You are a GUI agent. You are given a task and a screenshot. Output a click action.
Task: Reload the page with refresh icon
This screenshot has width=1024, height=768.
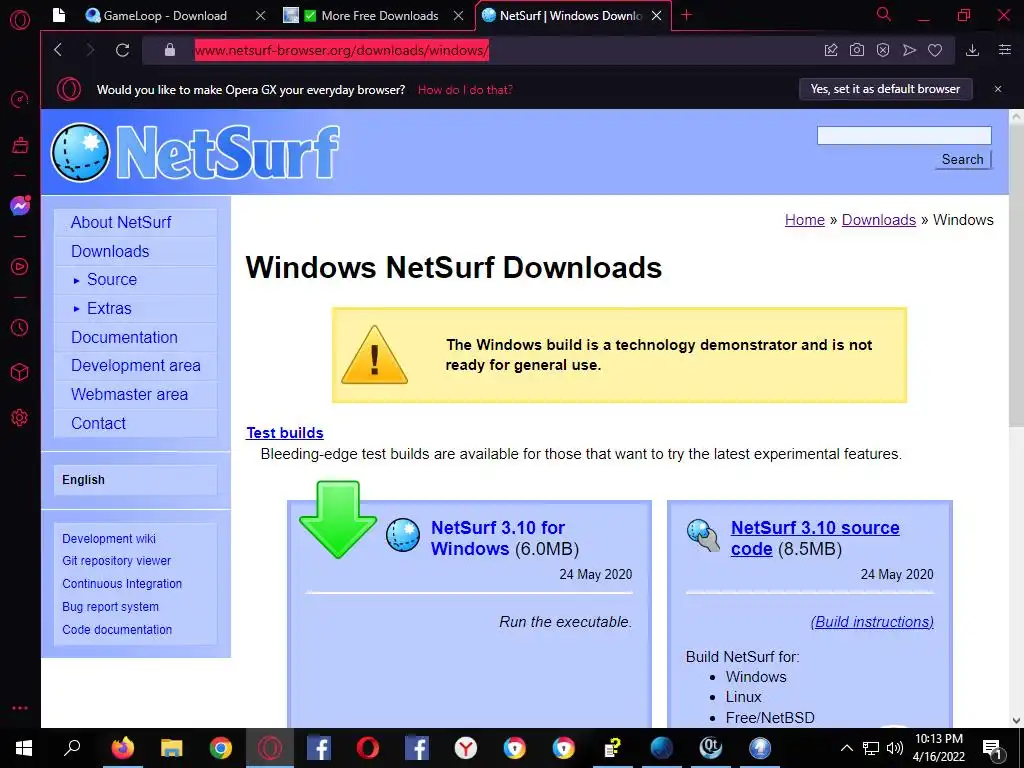122,50
